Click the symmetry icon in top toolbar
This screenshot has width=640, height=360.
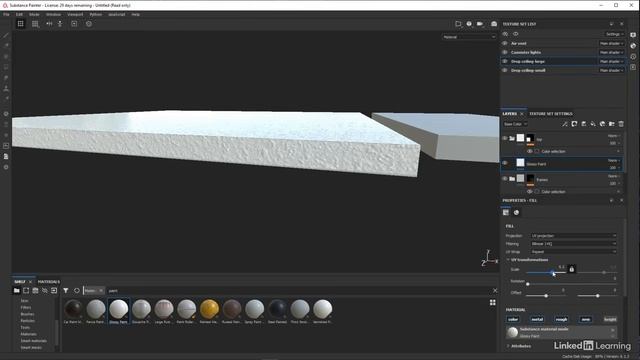click(49, 24)
